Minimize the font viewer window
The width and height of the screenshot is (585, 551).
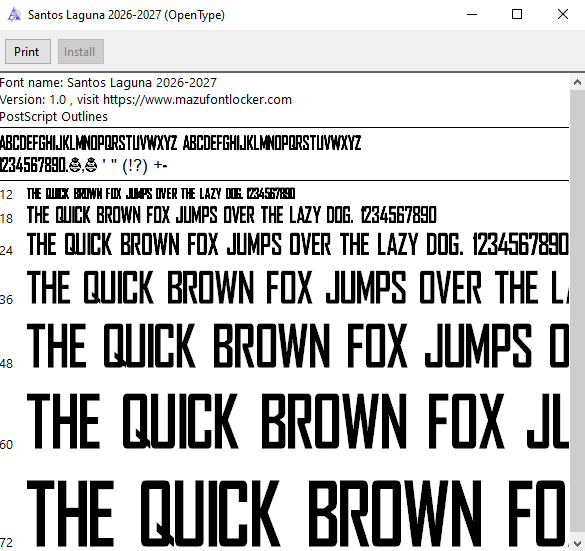(x=472, y=15)
